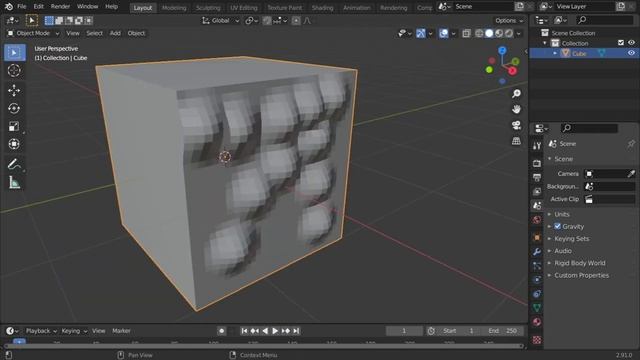The height and width of the screenshot is (360, 640).
Task: Click the Blender logo menu
Action: (x=9, y=7)
